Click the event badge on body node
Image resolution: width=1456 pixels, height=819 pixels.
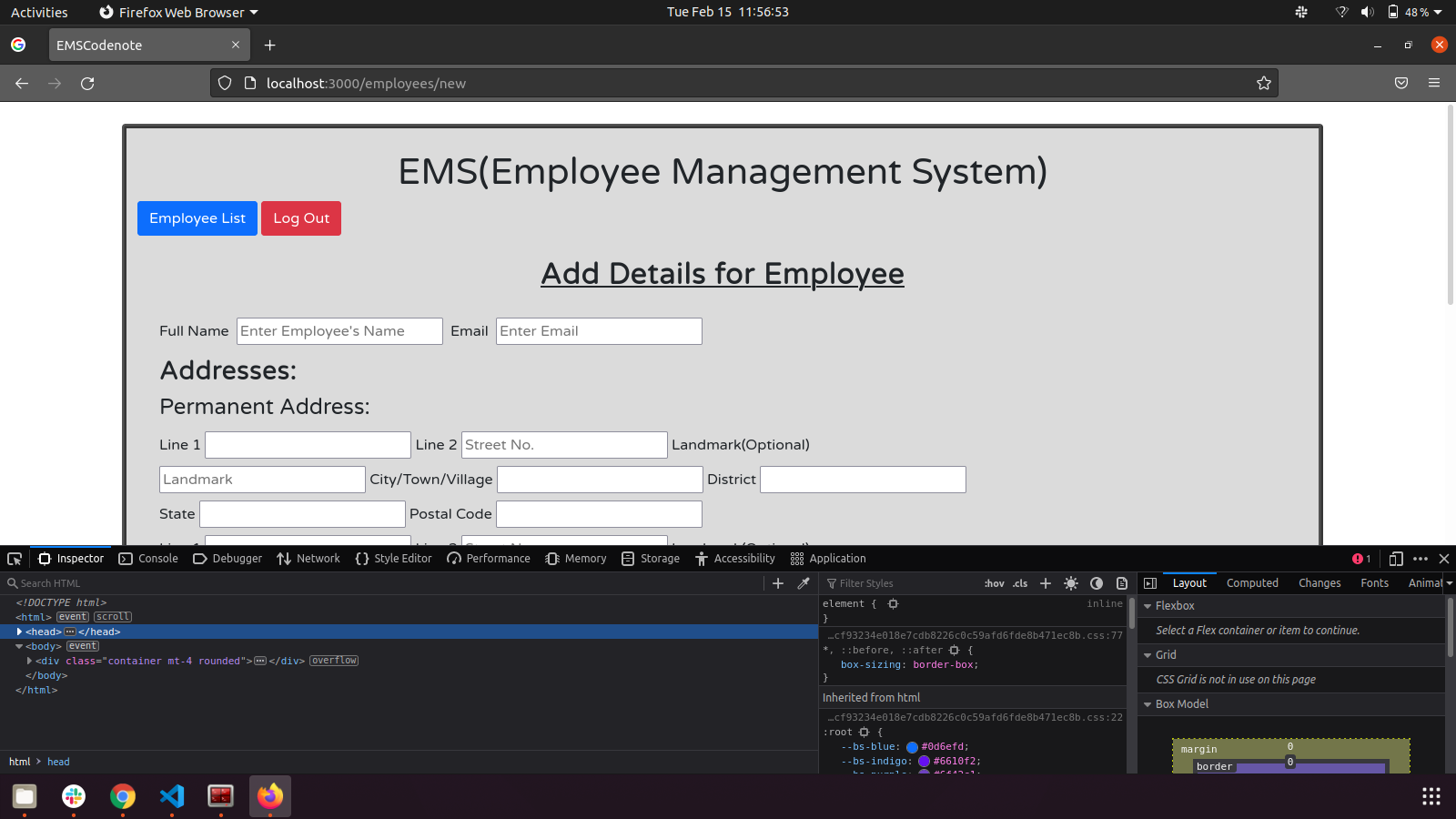point(83,646)
